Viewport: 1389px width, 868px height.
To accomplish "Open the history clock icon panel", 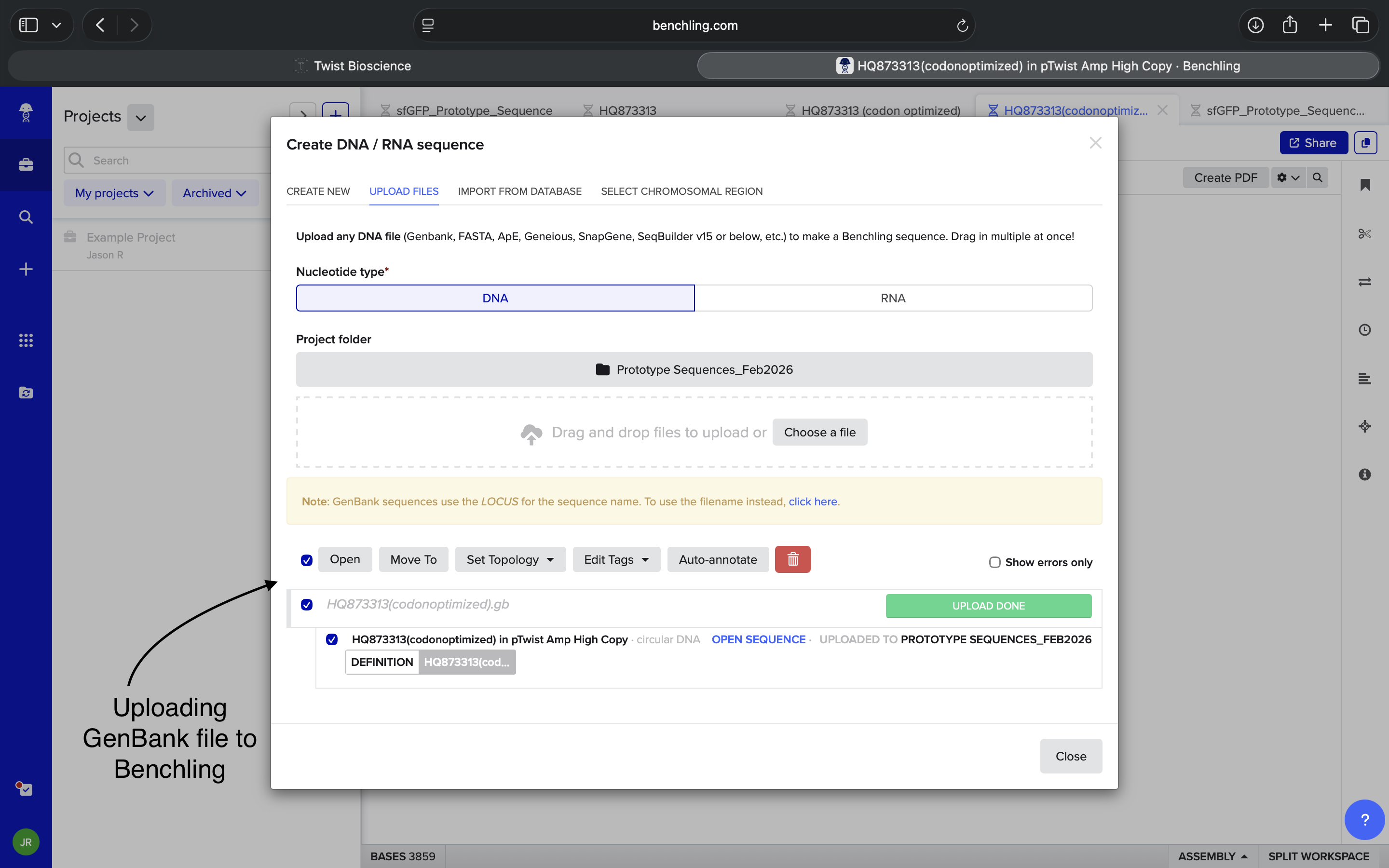I will [1364, 329].
